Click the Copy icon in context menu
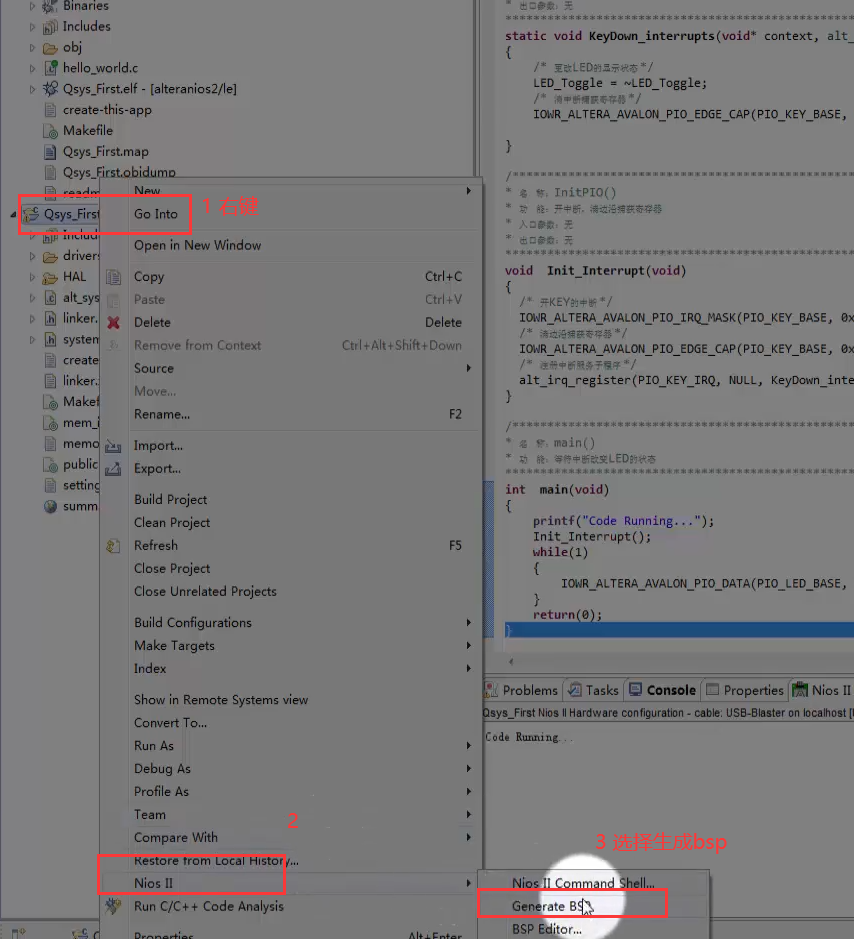Image resolution: width=854 pixels, height=939 pixels. (113, 277)
